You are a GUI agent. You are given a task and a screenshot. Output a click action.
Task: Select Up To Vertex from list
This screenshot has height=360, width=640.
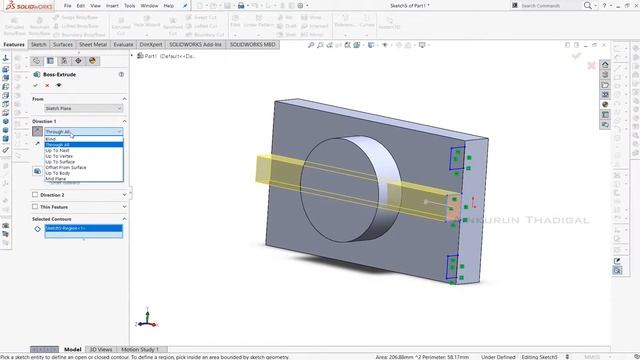click(x=84, y=156)
